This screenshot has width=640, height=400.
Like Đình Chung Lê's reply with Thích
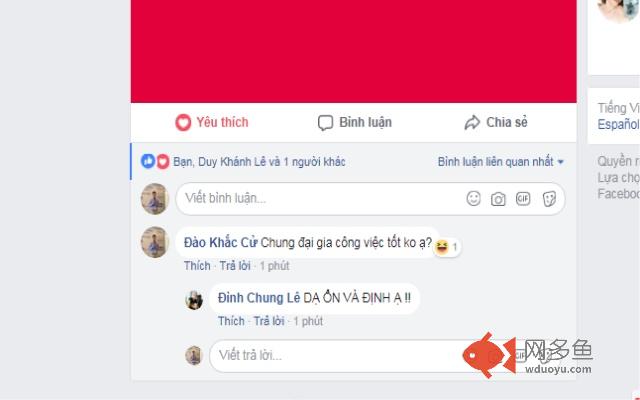pyautogui.click(x=231, y=321)
